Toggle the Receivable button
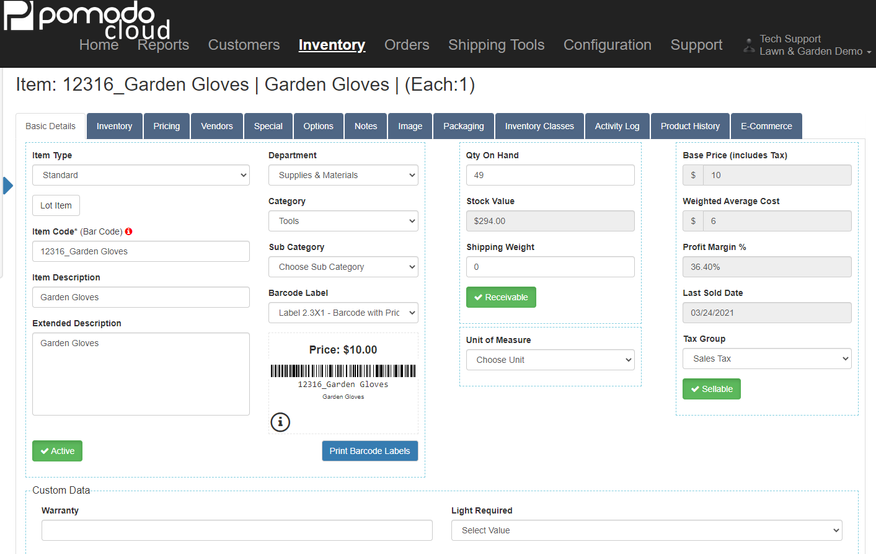876x554 pixels. click(500, 297)
